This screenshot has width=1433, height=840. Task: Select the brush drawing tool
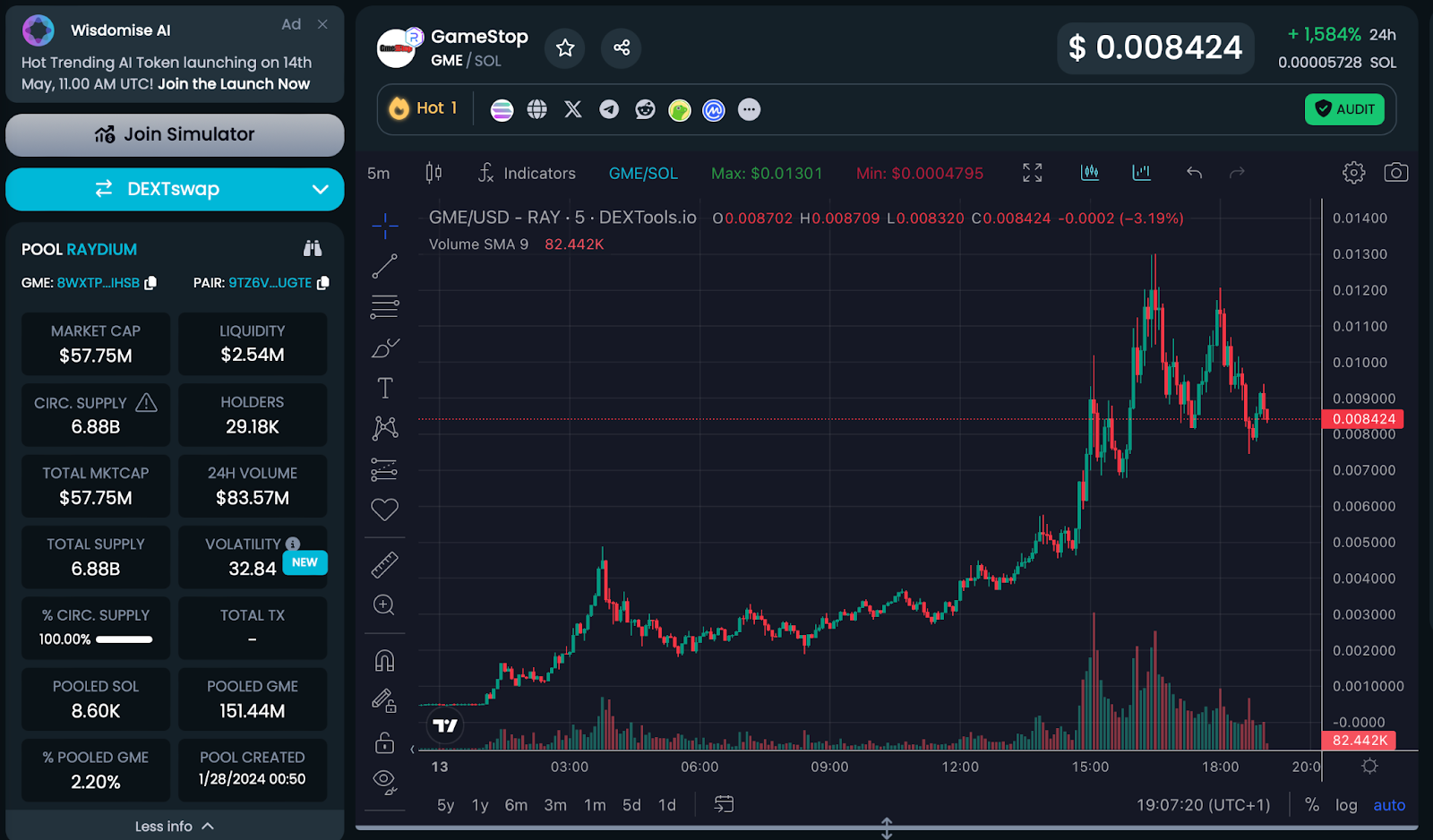[x=385, y=347]
